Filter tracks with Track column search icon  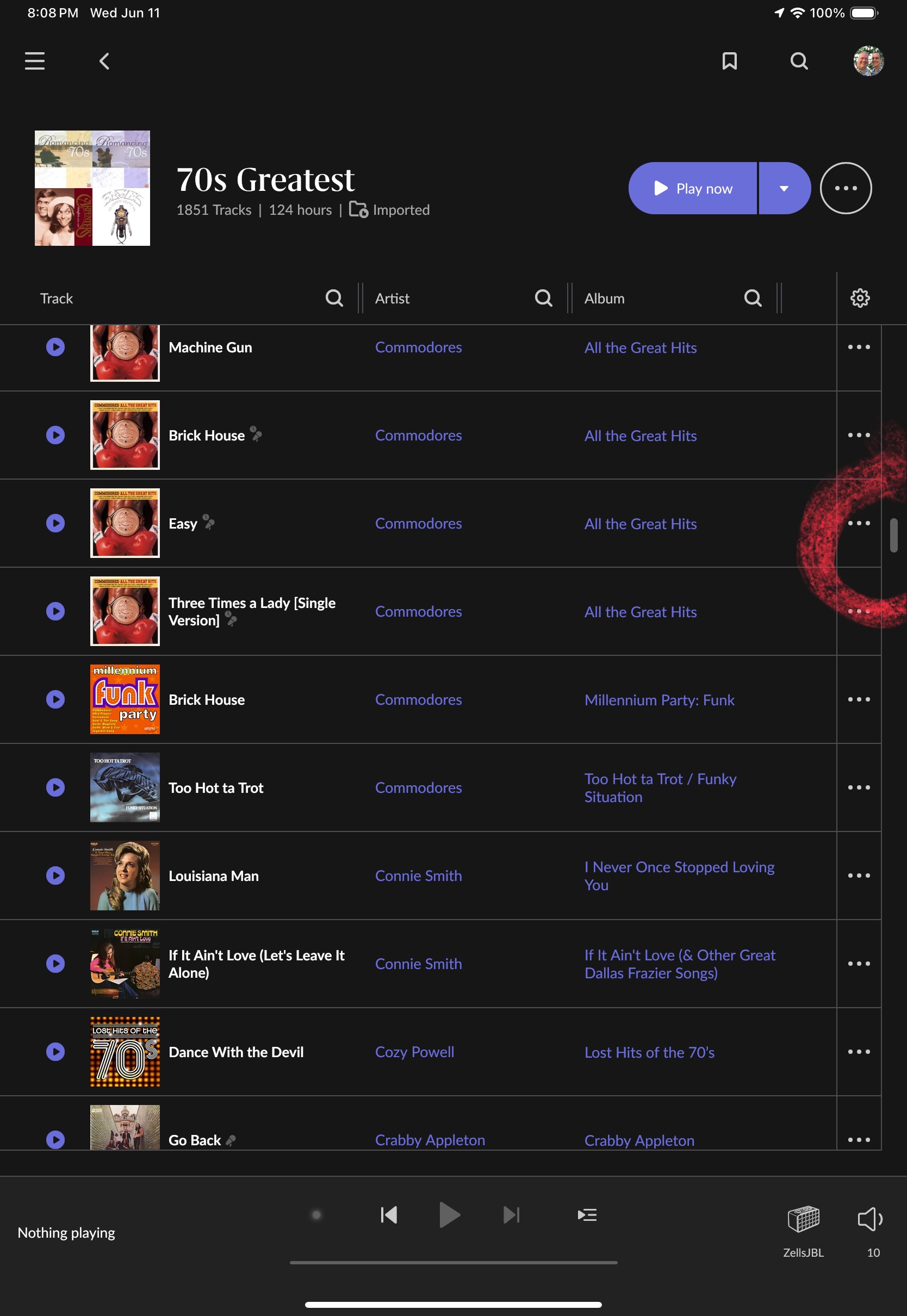click(334, 298)
